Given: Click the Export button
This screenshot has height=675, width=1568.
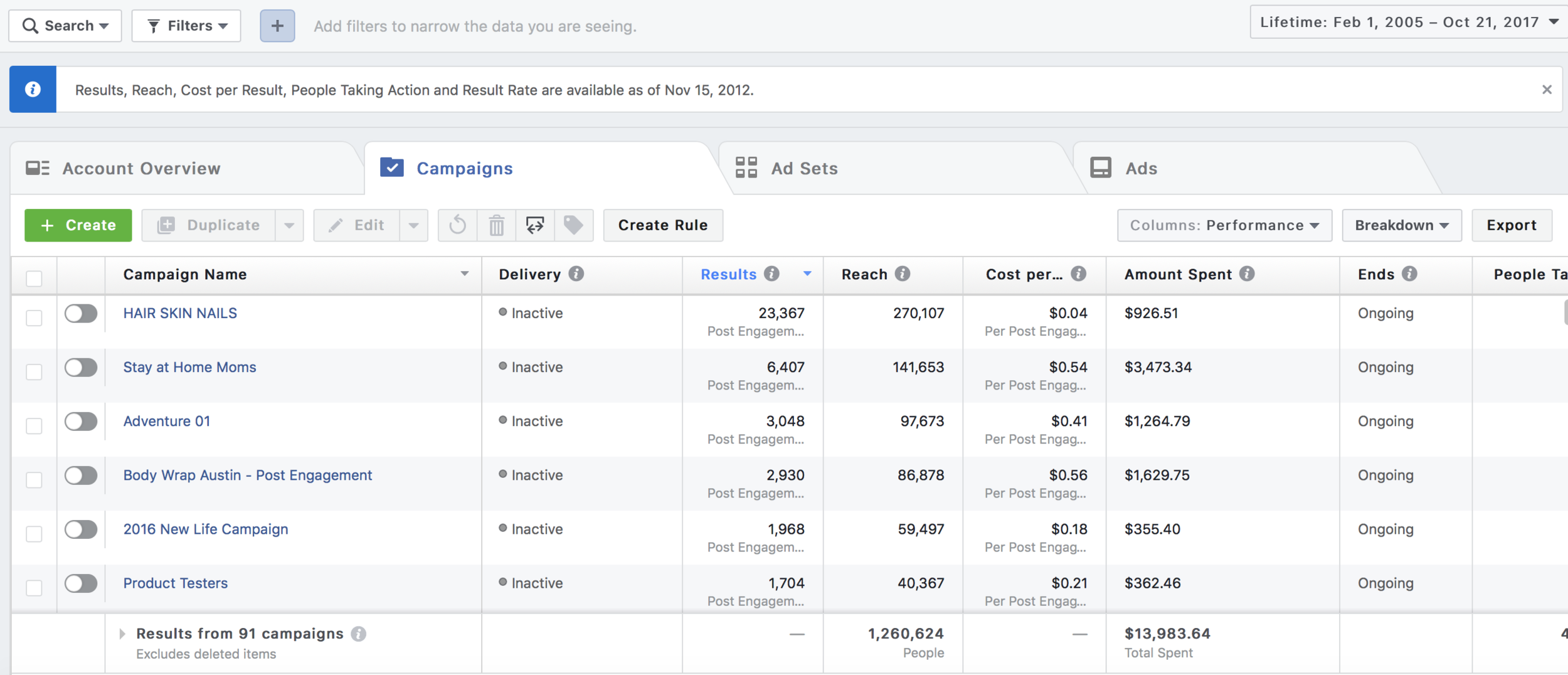Looking at the screenshot, I should (x=1512, y=225).
